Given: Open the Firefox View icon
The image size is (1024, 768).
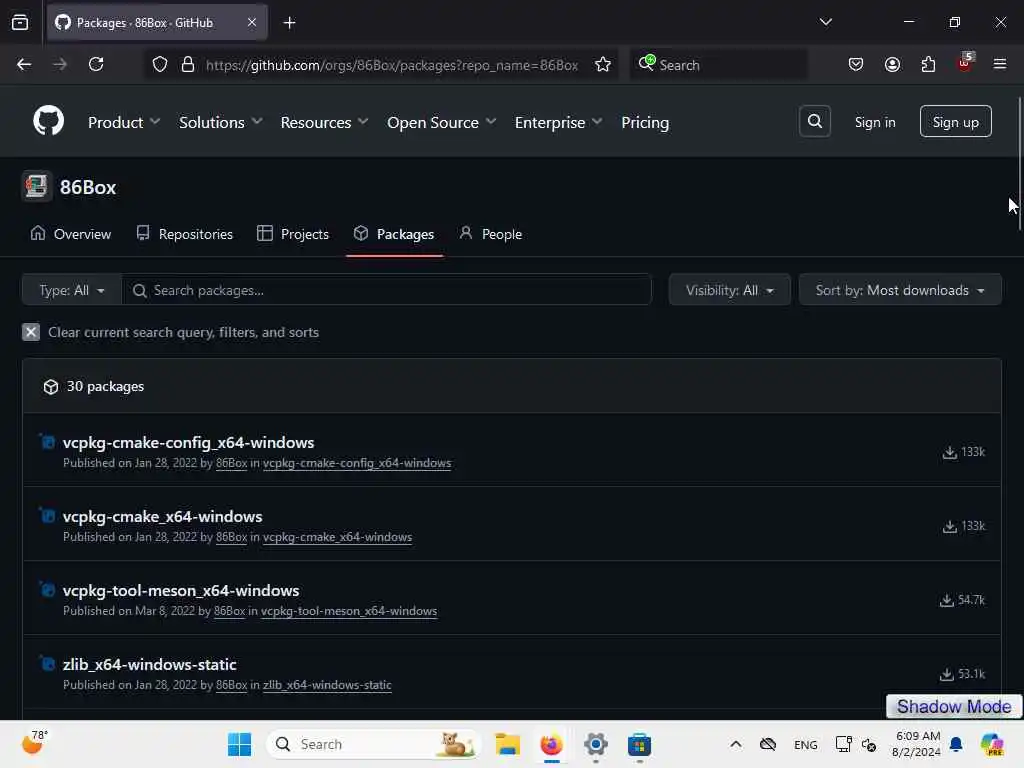Looking at the screenshot, I should click(x=20, y=23).
